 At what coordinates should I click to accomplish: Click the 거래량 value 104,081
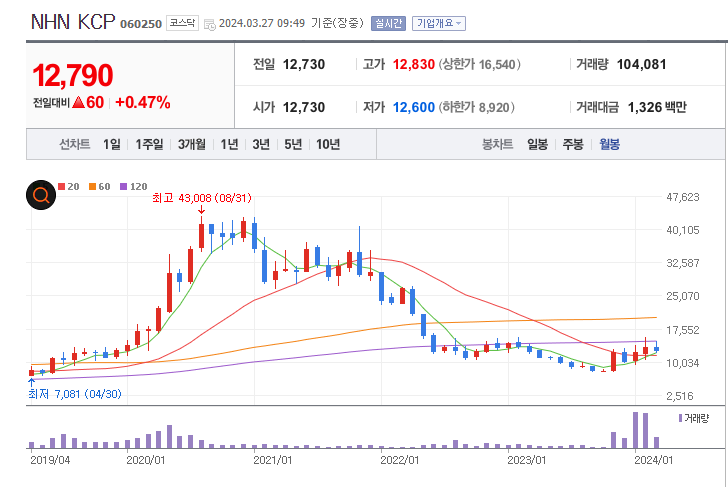tap(641, 65)
